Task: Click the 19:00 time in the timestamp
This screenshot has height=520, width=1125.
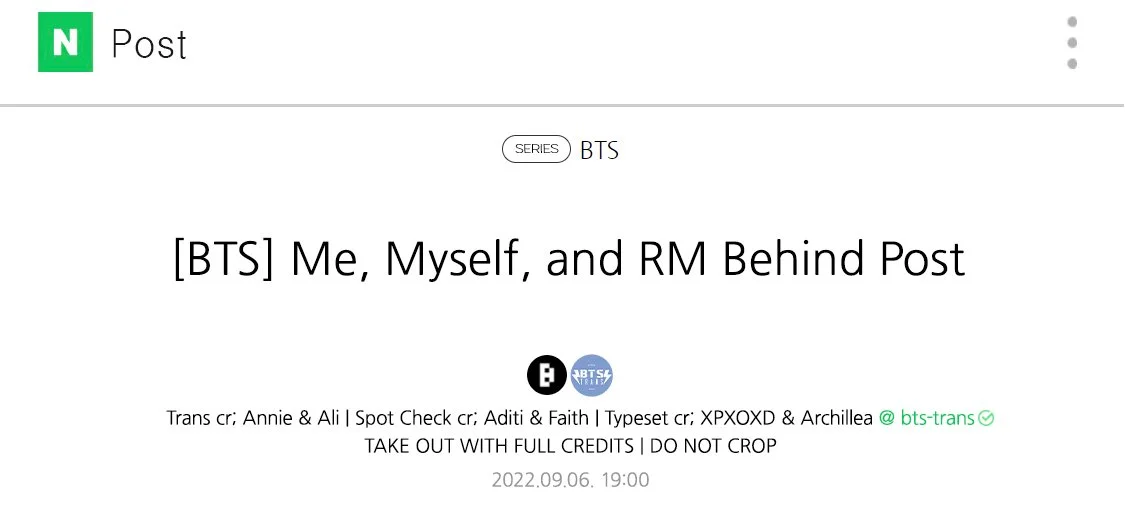Action: (x=625, y=480)
